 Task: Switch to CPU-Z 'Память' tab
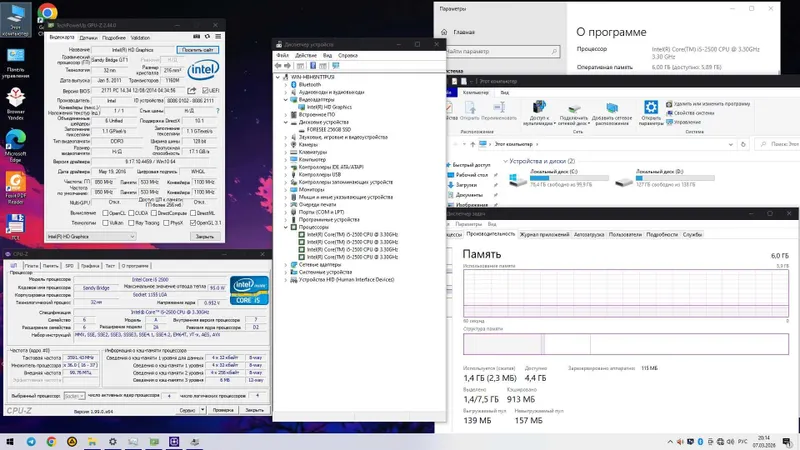[x=50, y=266]
